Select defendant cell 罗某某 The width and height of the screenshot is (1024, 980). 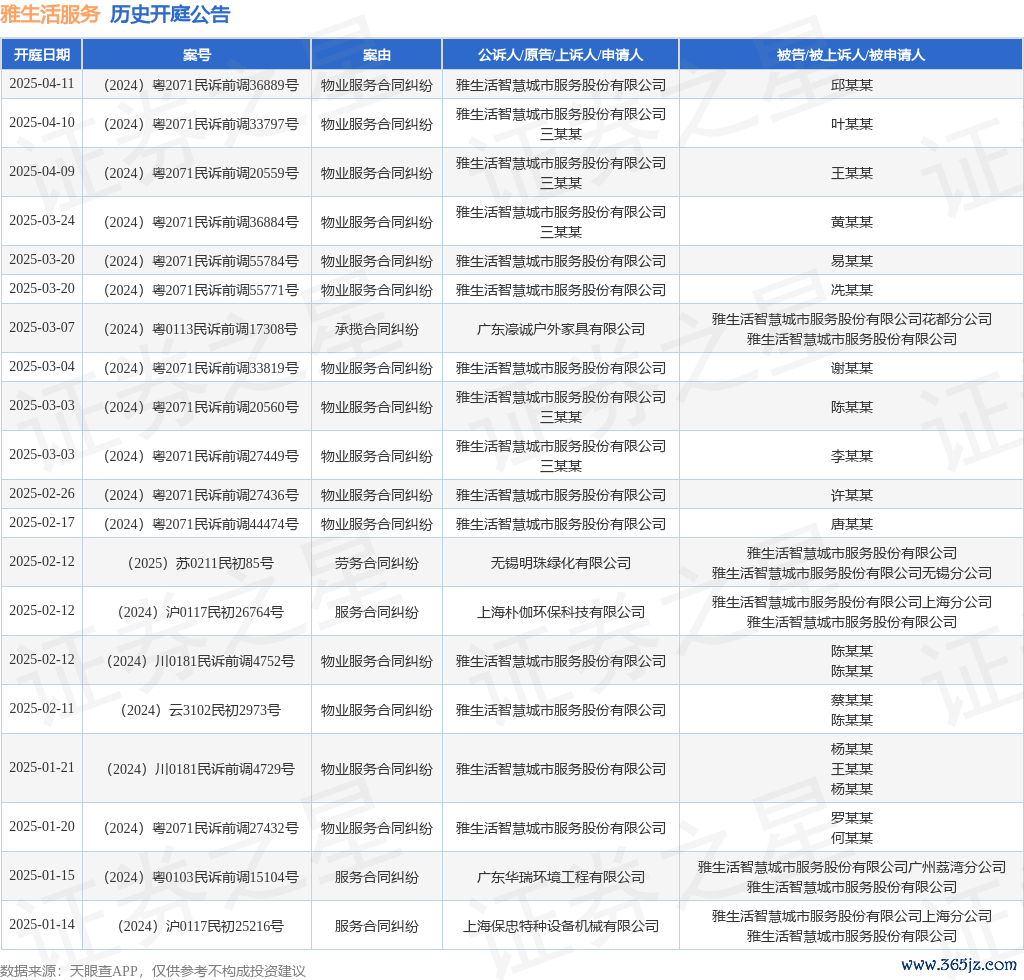coord(852,818)
